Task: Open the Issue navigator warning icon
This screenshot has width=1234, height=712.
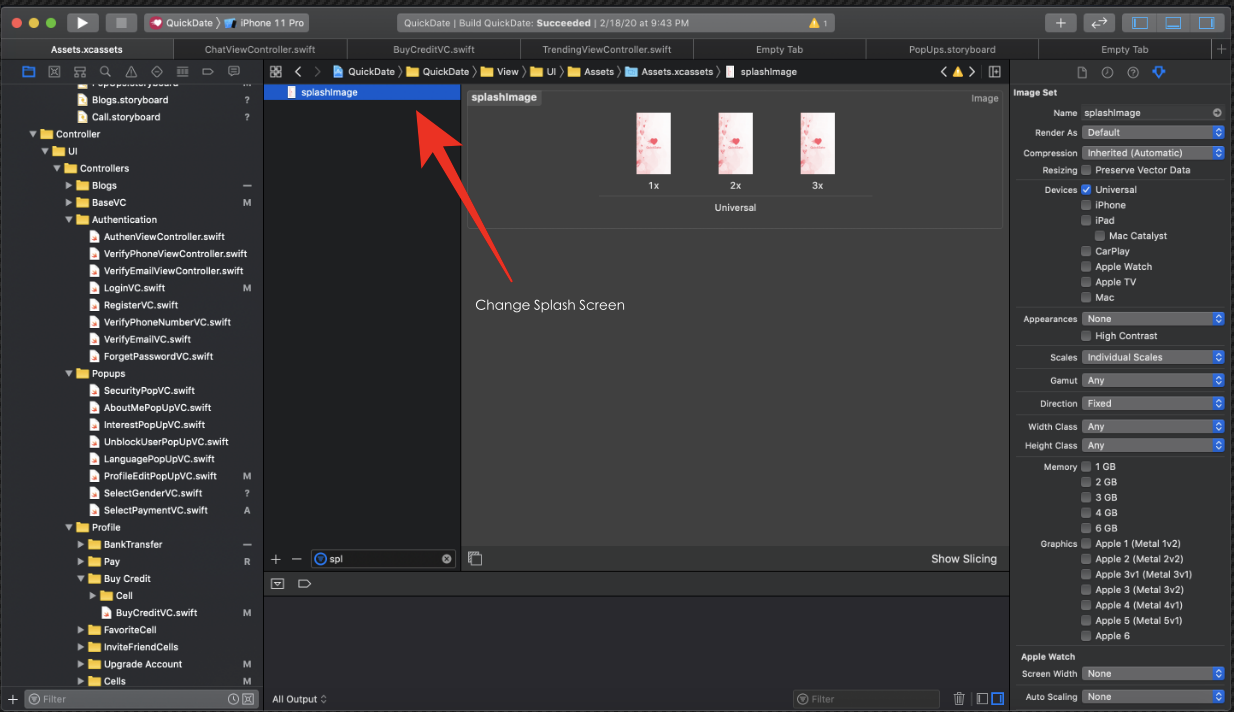Action: 131,71
